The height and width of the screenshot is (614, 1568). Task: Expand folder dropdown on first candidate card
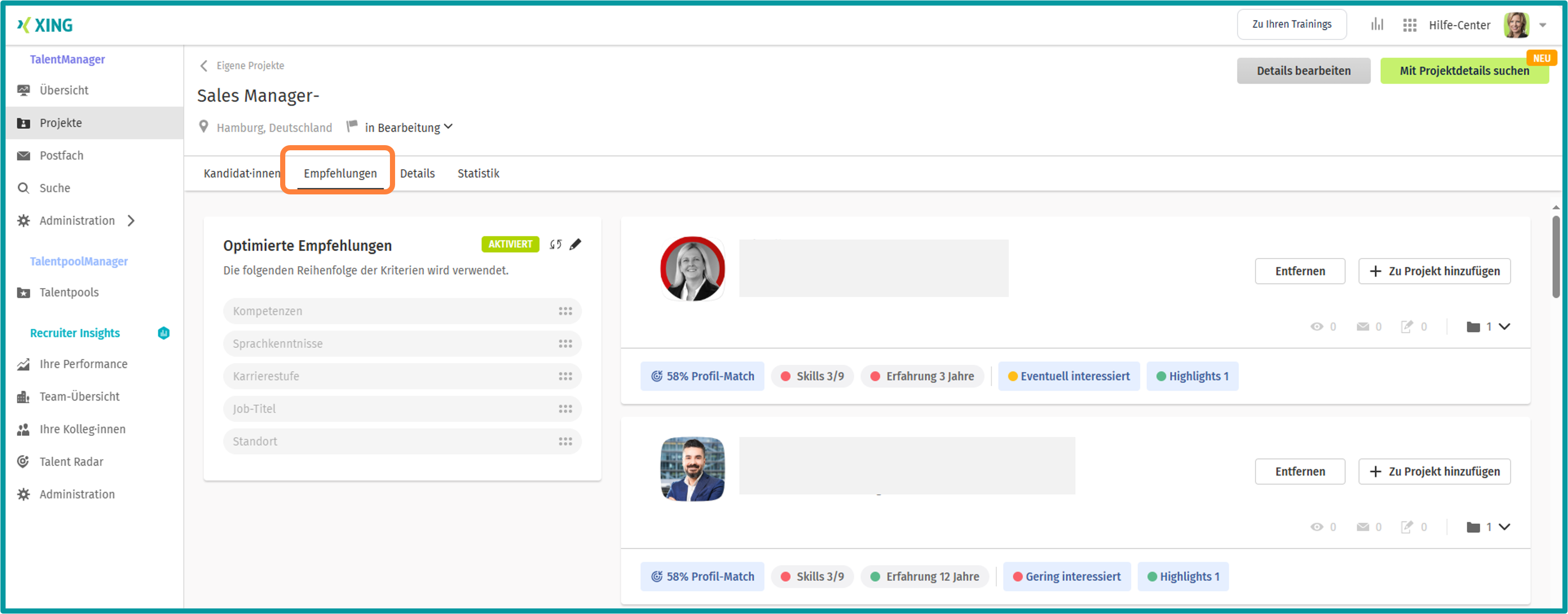click(x=1504, y=327)
